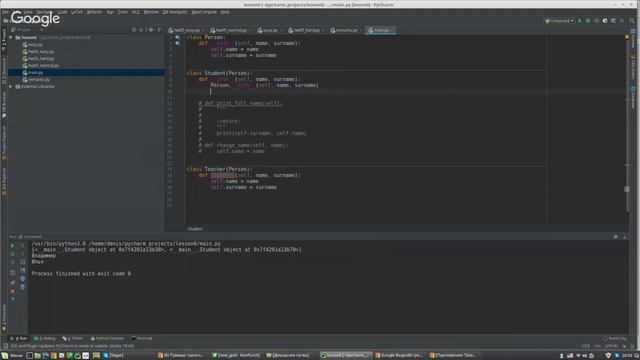The image size is (640, 360).
Task: Switch to the hw05_easy.py editor tab
Action: coord(187,30)
